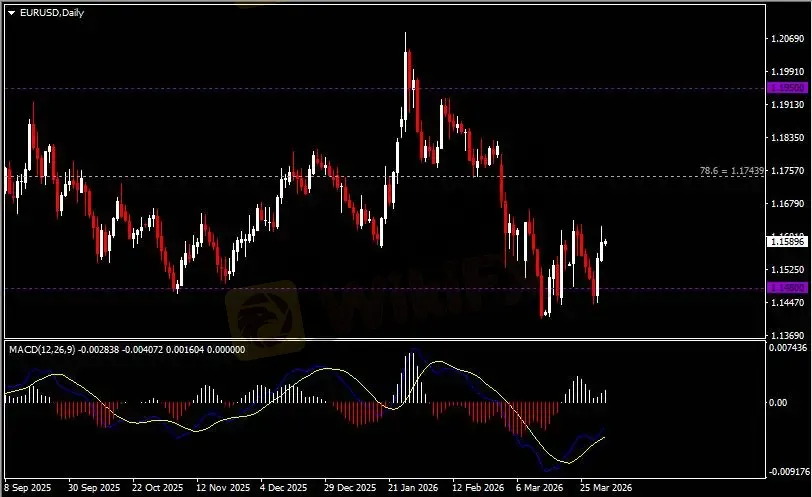Click the current price label 1.15896

pos(784,241)
